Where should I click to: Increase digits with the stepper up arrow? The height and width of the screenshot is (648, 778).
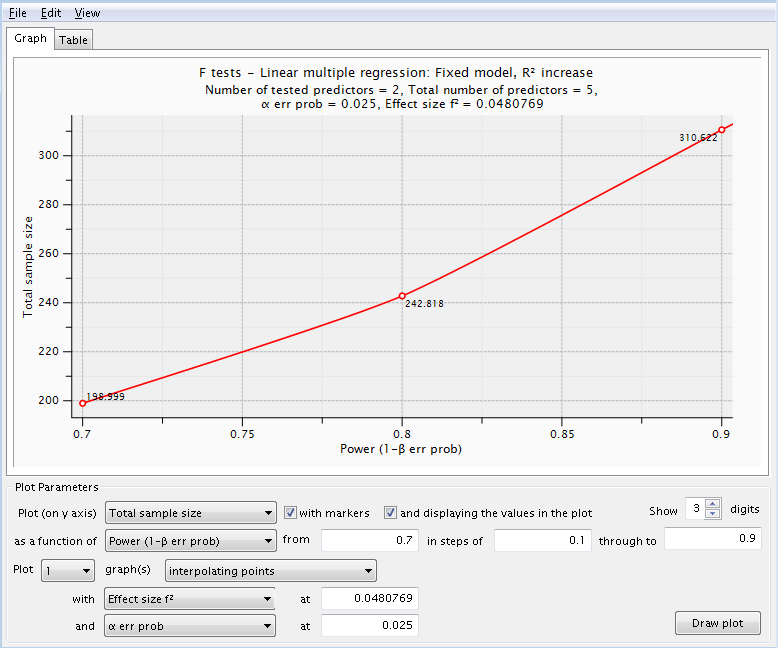(x=712, y=504)
